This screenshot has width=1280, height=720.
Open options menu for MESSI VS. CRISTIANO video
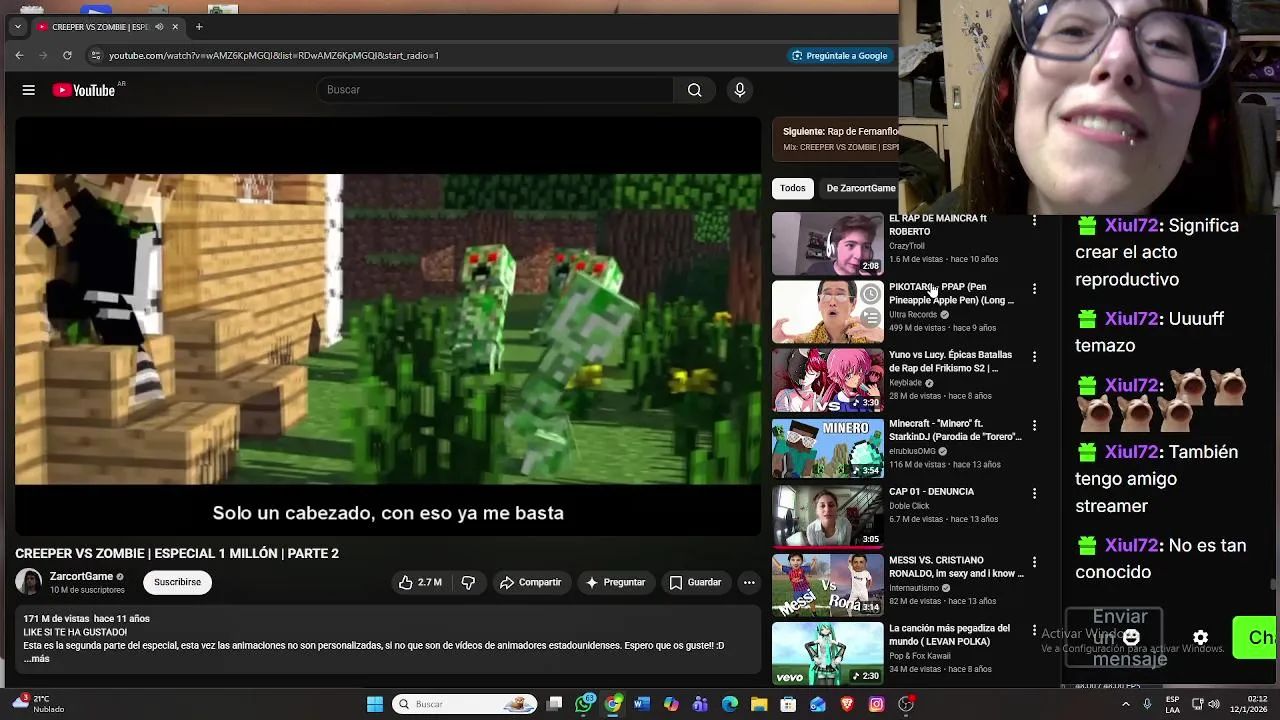pos(1035,562)
